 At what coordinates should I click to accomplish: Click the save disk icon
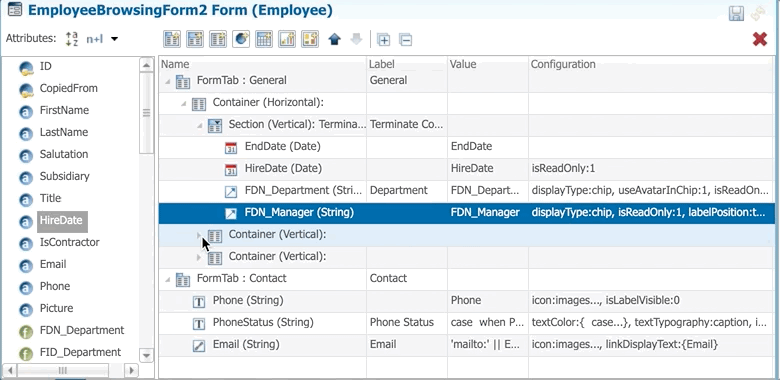736,13
